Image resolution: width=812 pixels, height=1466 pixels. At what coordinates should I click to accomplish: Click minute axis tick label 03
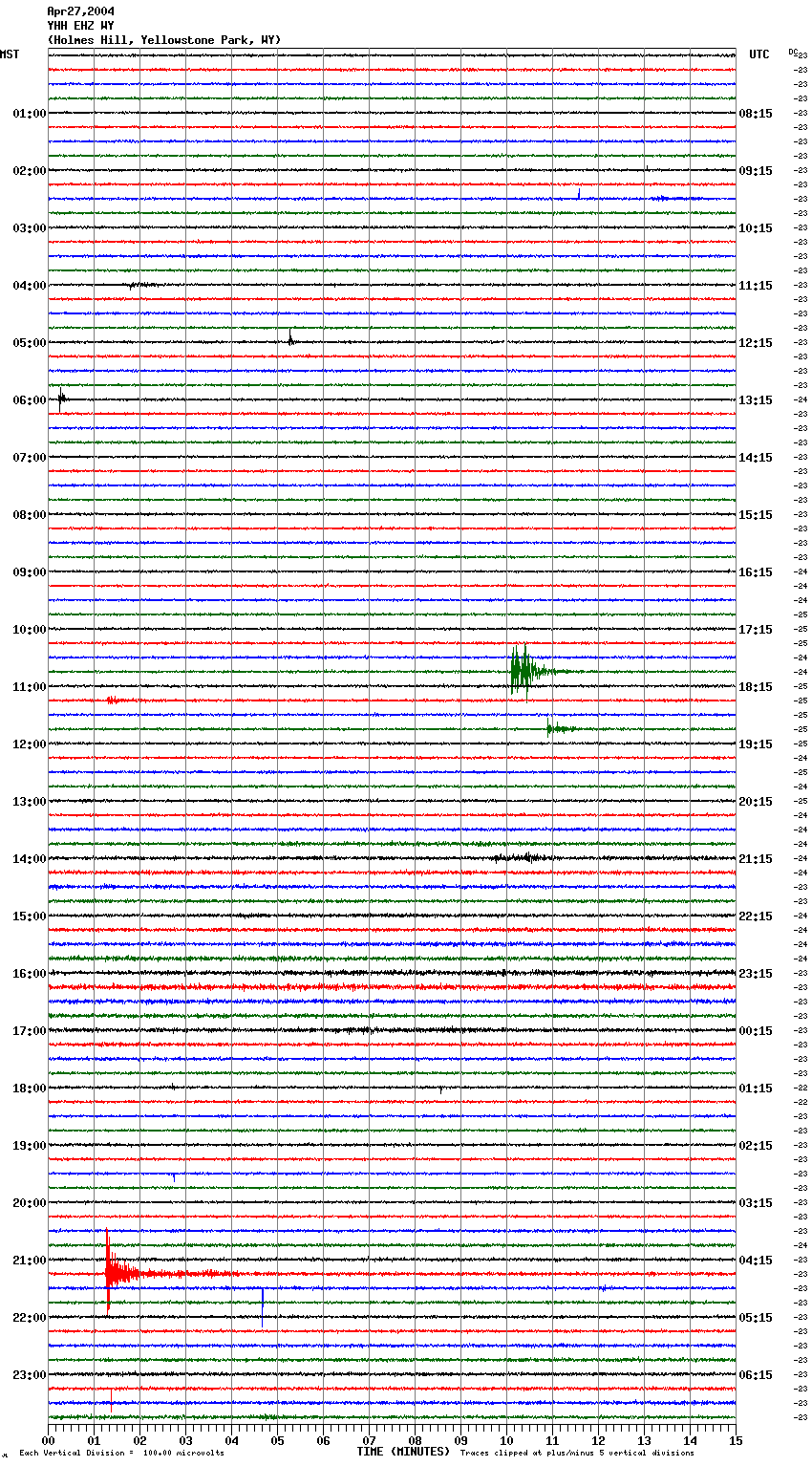(x=186, y=1440)
